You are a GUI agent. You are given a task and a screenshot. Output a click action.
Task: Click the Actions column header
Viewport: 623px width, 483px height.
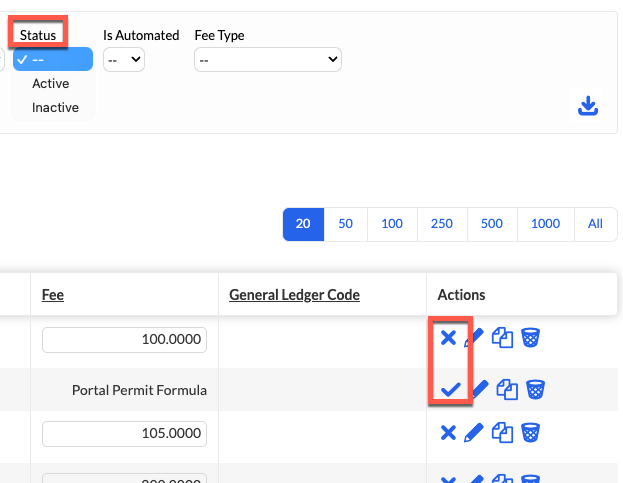coord(461,295)
